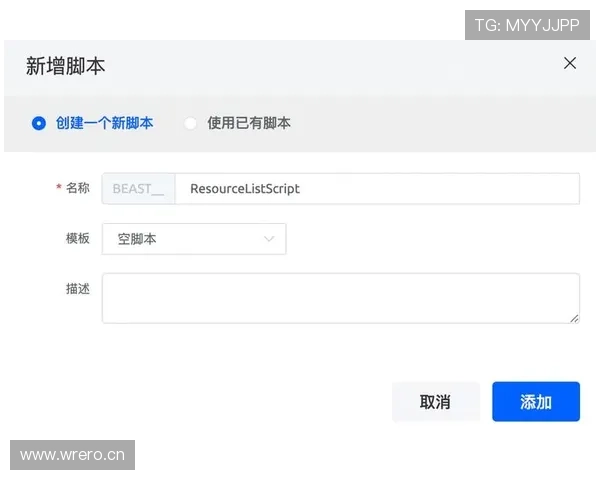
Task: Click the 描述 description text area
Action: click(341, 298)
